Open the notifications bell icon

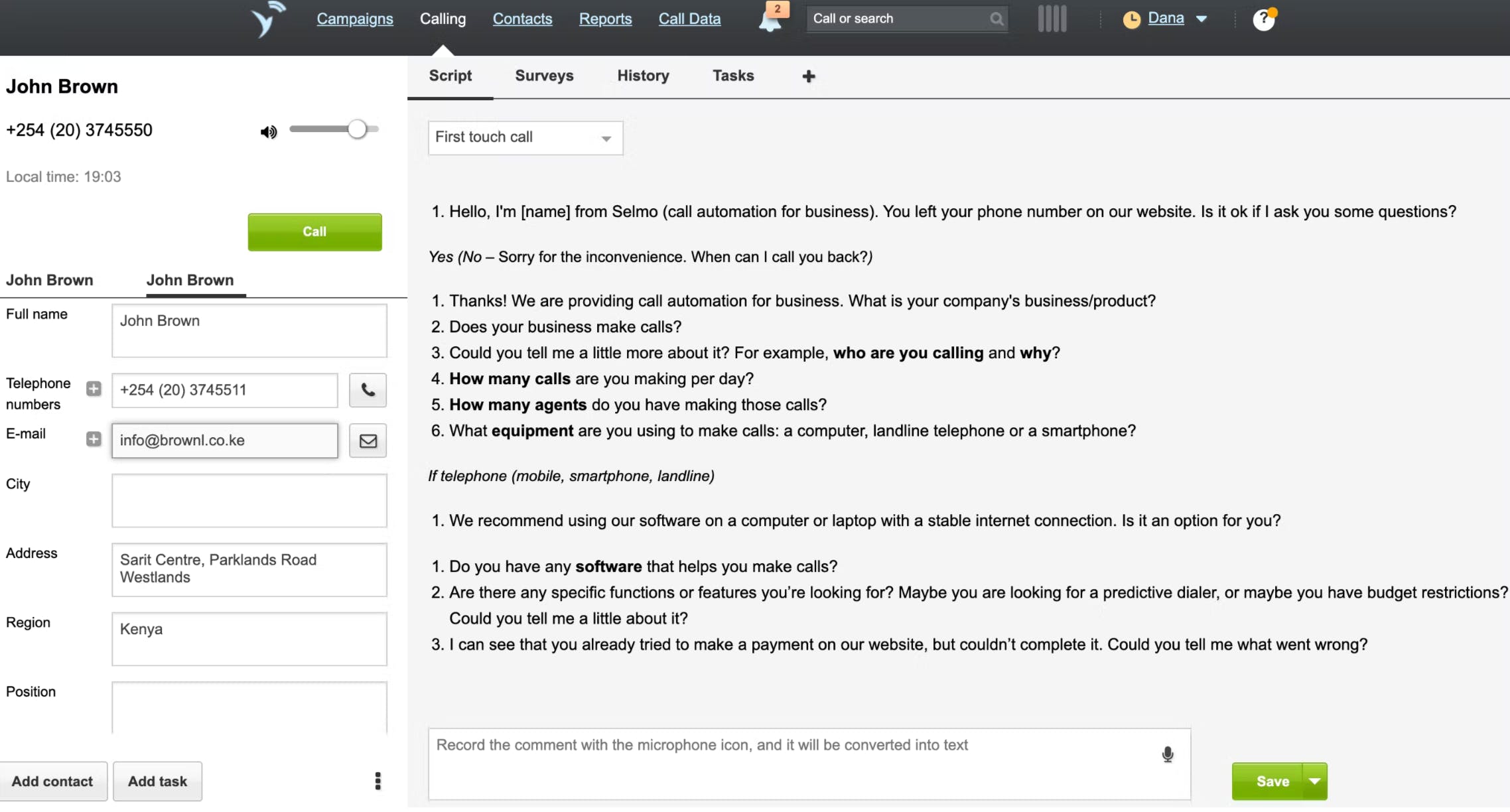pyautogui.click(x=770, y=20)
